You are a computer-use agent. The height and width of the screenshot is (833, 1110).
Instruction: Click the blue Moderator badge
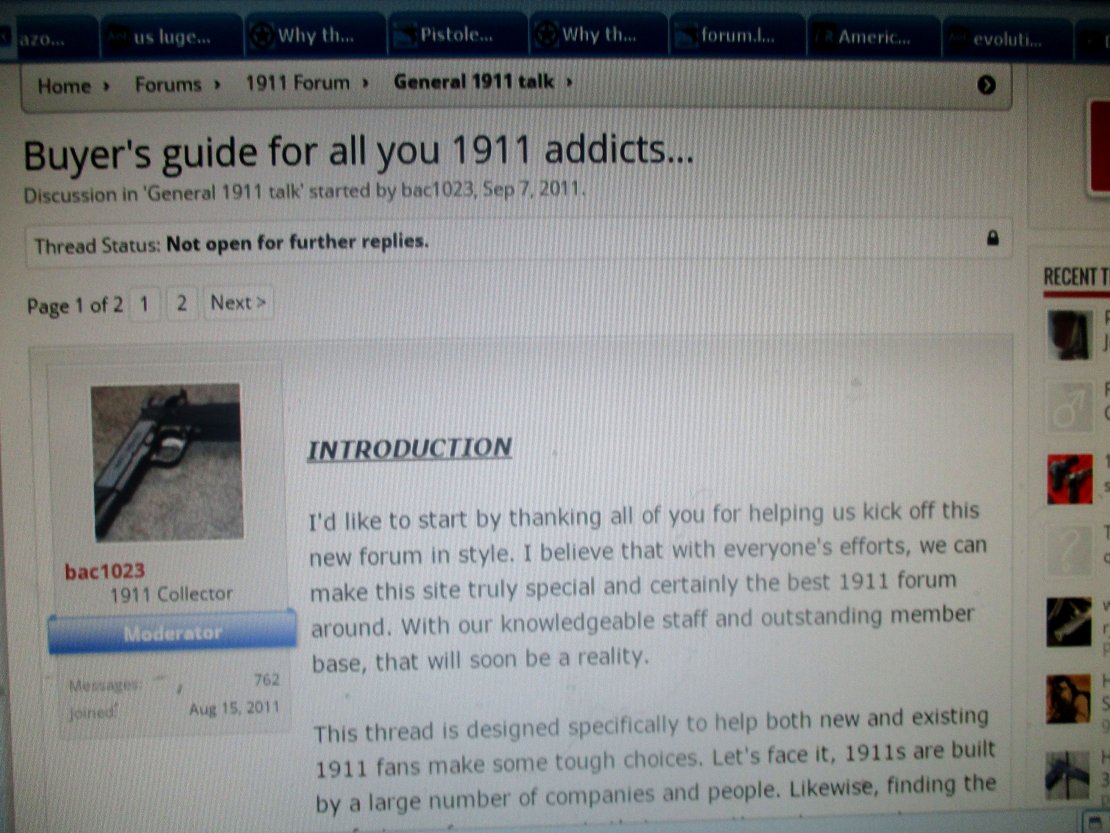(173, 632)
